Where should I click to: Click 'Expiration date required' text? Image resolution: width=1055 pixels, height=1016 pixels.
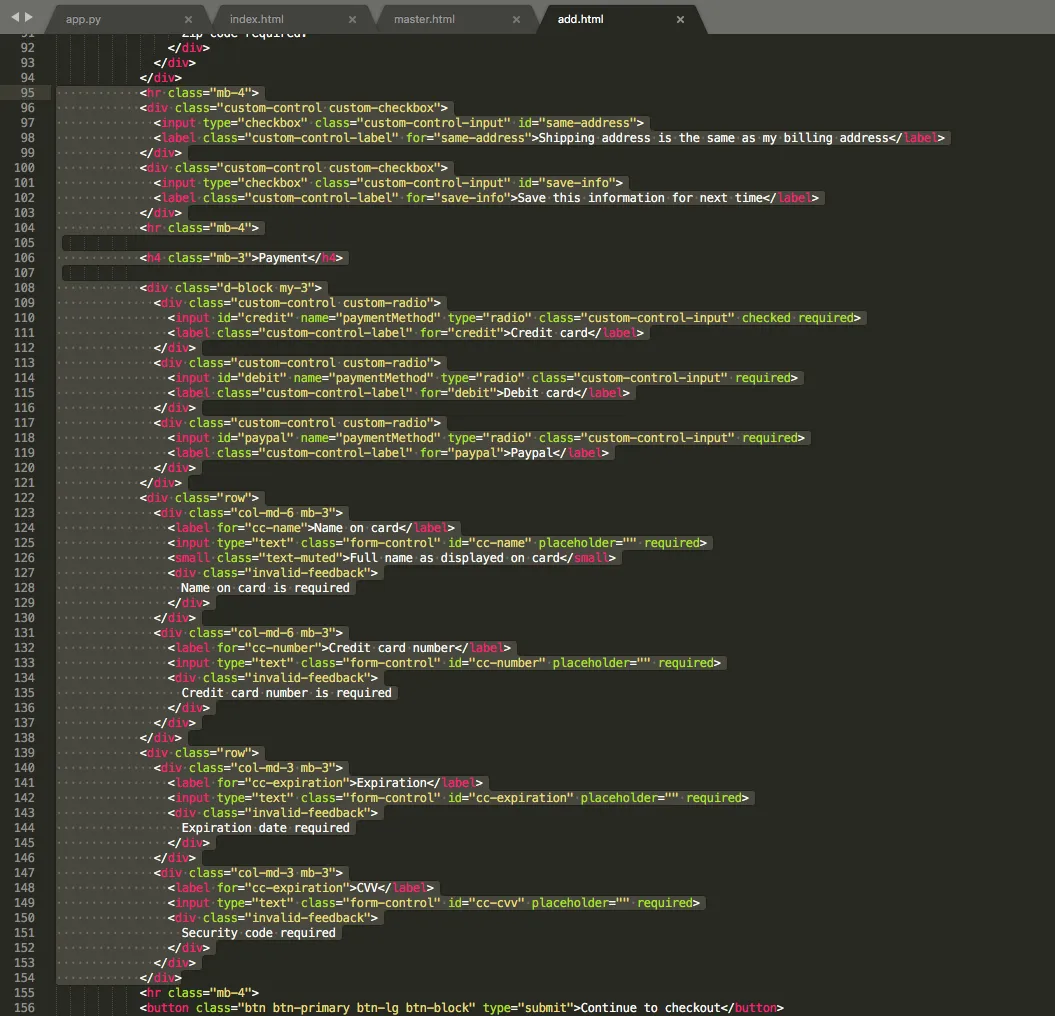pos(265,828)
